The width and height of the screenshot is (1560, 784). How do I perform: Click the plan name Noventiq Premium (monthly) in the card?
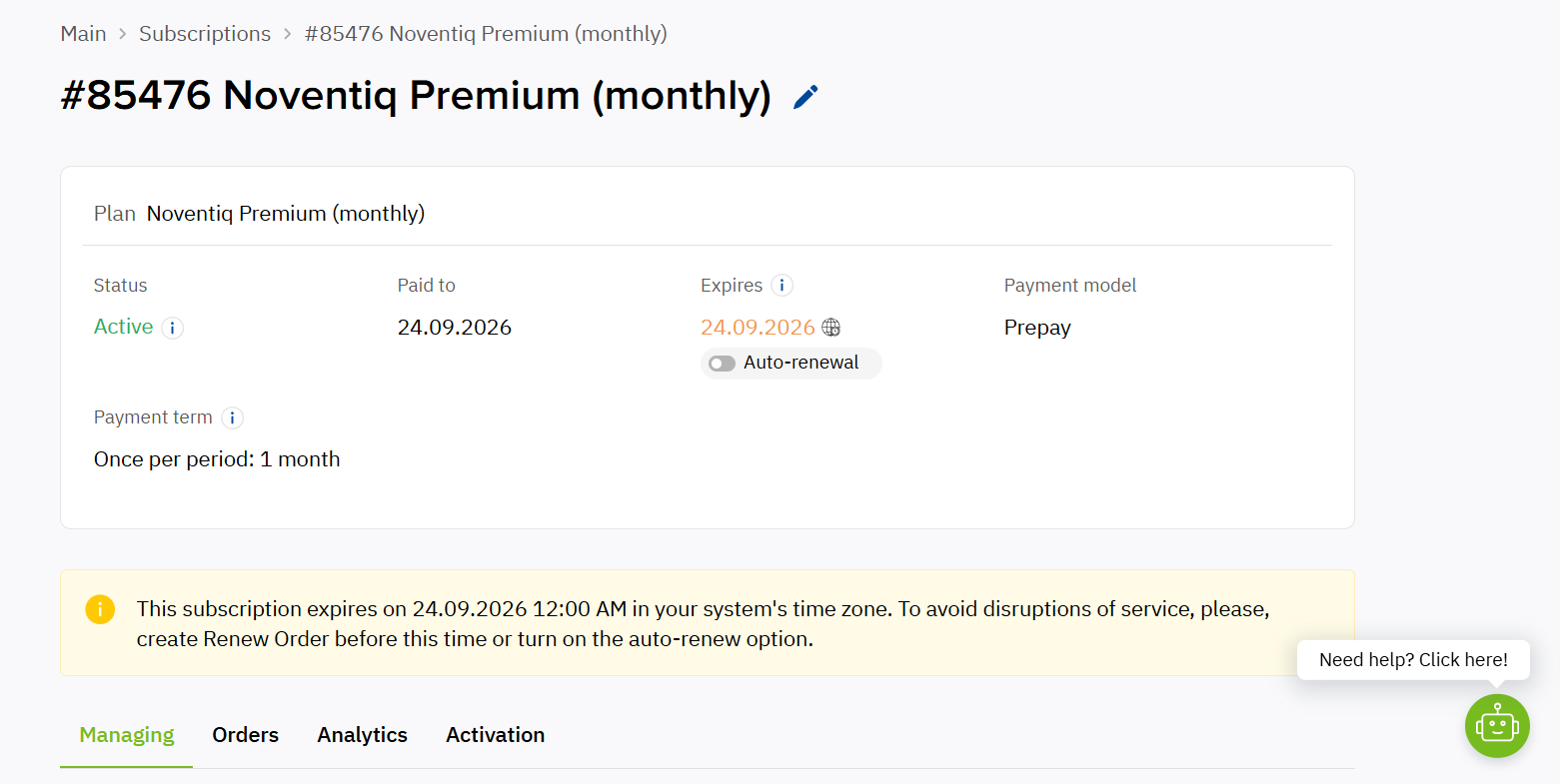[x=286, y=214]
